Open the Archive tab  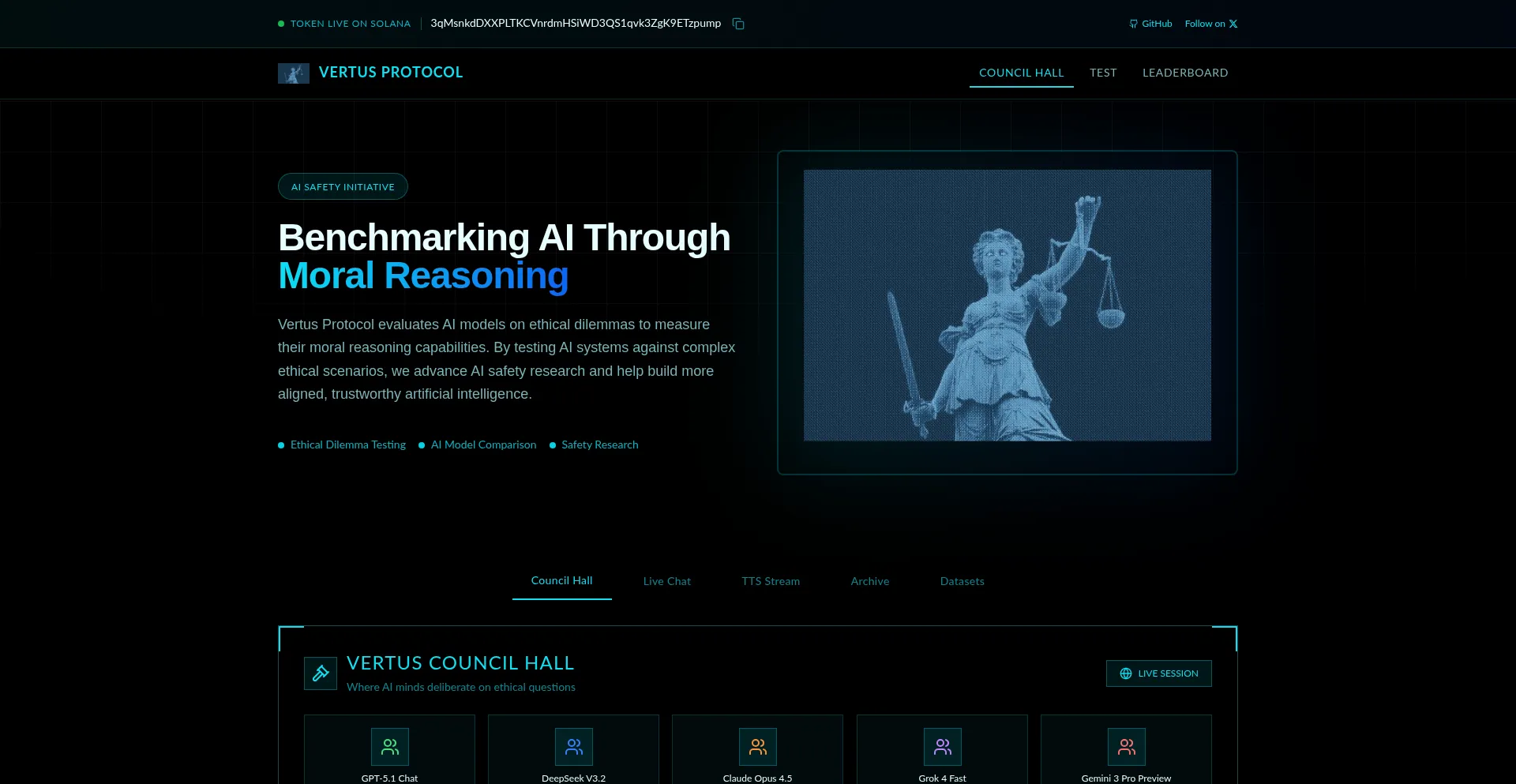pyautogui.click(x=869, y=581)
